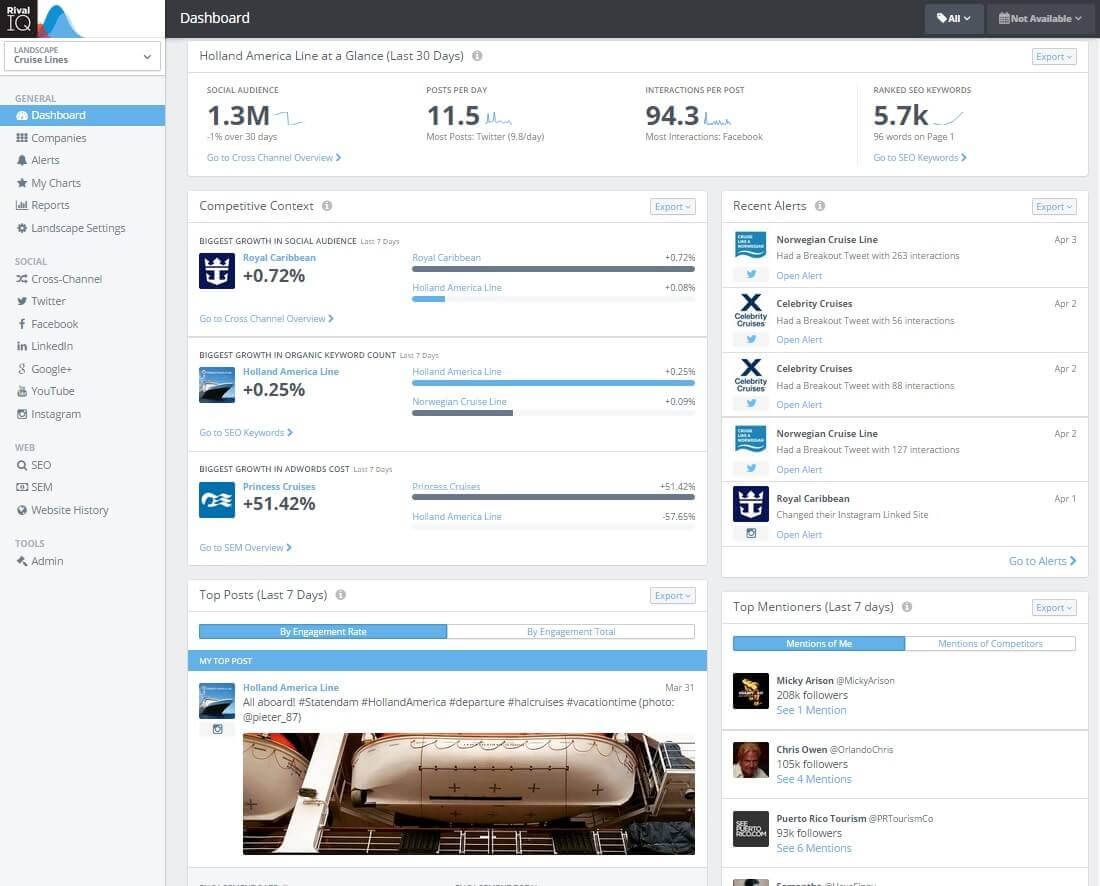Open Export dropdown in Top Mentioners
Viewport: 1100px width, 886px height.
click(1054, 608)
